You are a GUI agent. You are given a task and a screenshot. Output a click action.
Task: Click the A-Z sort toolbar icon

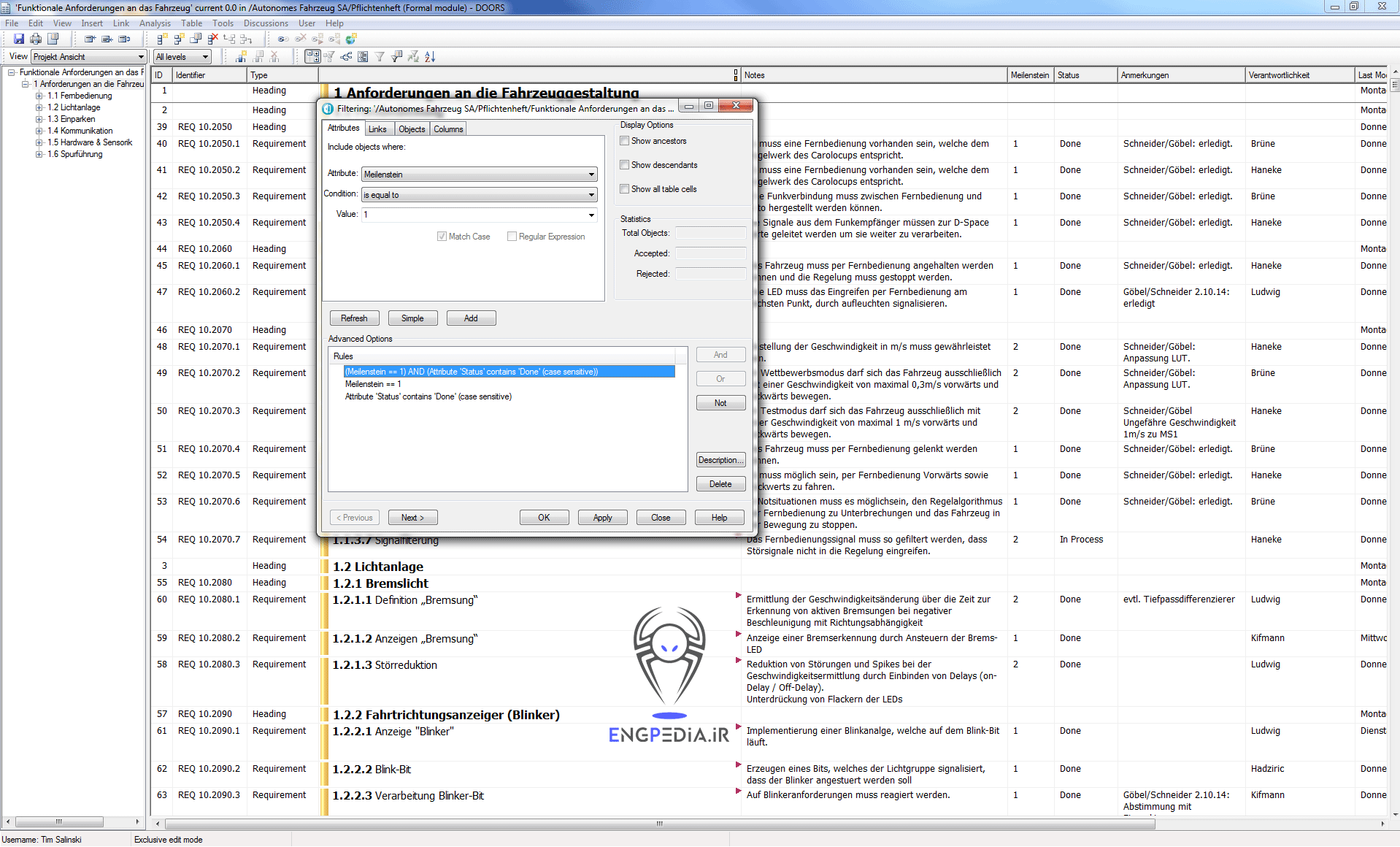click(x=430, y=57)
